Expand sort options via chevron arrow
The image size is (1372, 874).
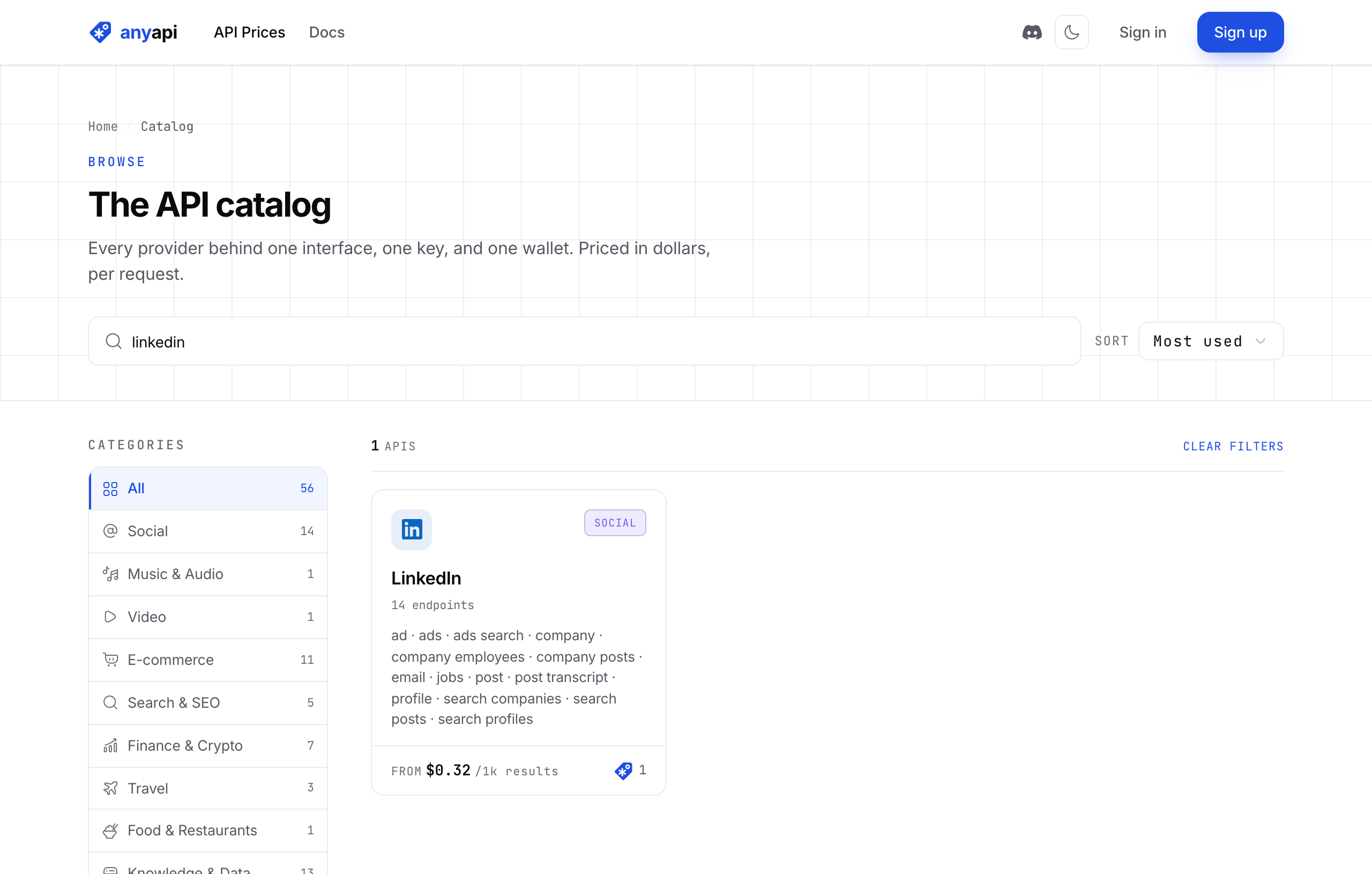(1261, 342)
